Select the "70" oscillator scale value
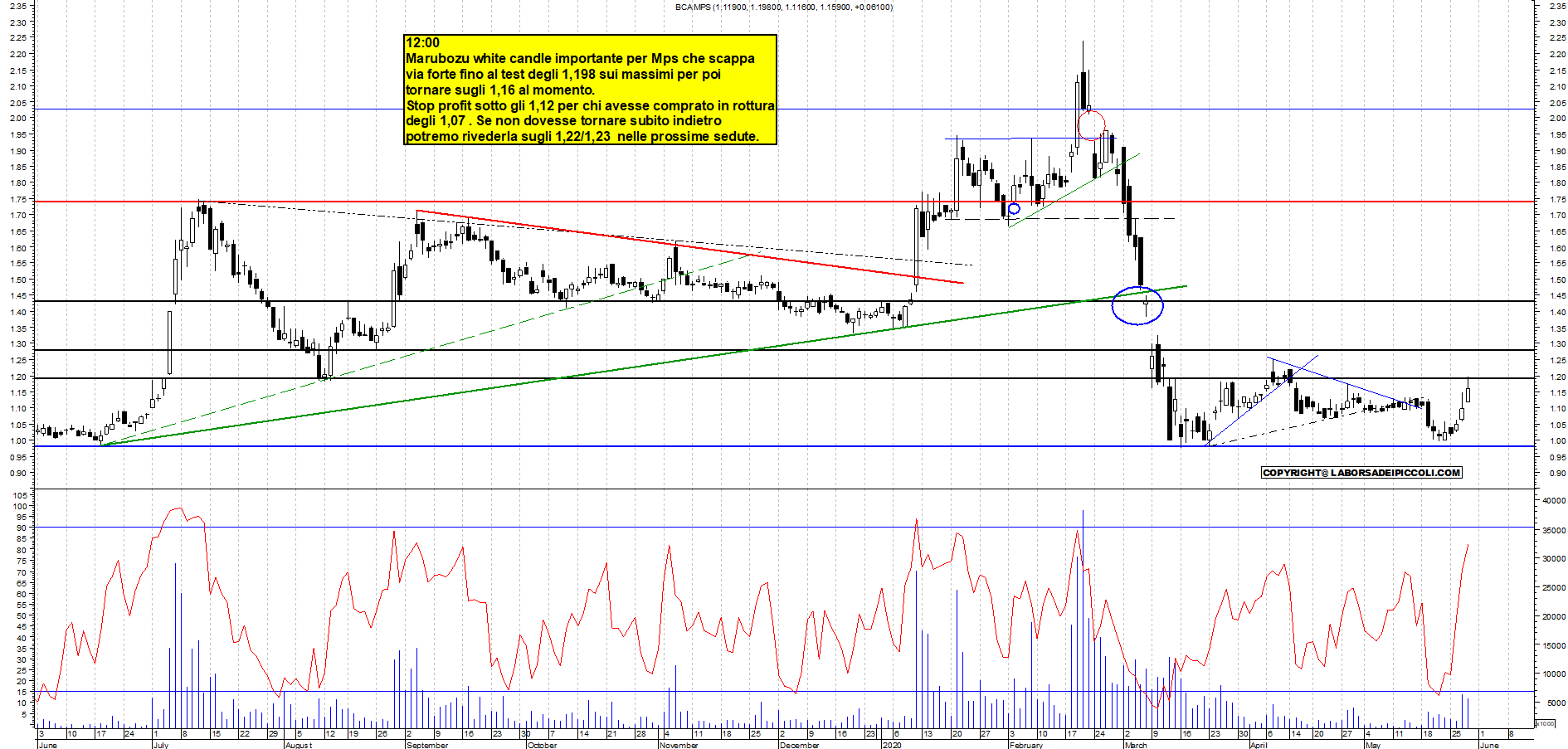Viewport: 1568px width, 749px height. (22, 572)
